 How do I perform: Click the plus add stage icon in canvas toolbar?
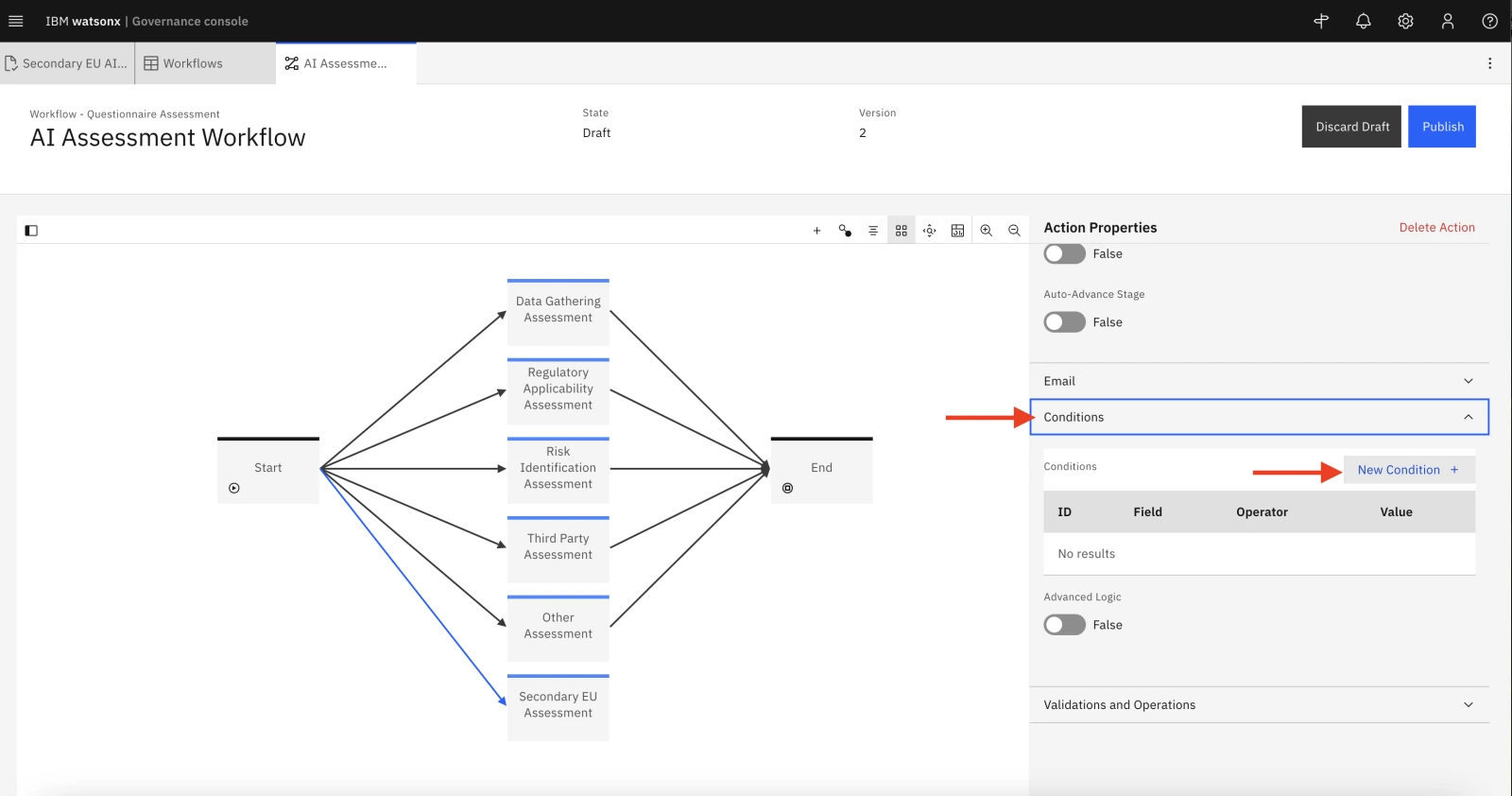pyautogui.click(x=816, y=231)
